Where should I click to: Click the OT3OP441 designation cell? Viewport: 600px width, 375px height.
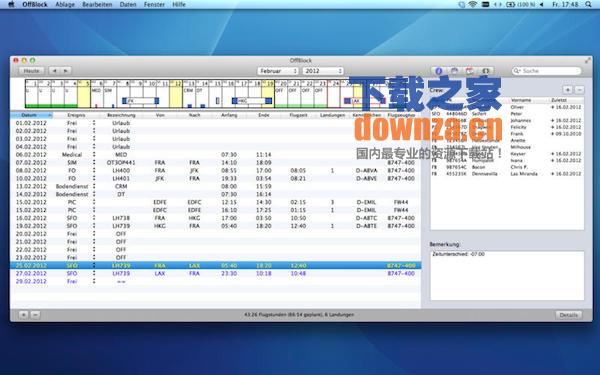(121, 162)
